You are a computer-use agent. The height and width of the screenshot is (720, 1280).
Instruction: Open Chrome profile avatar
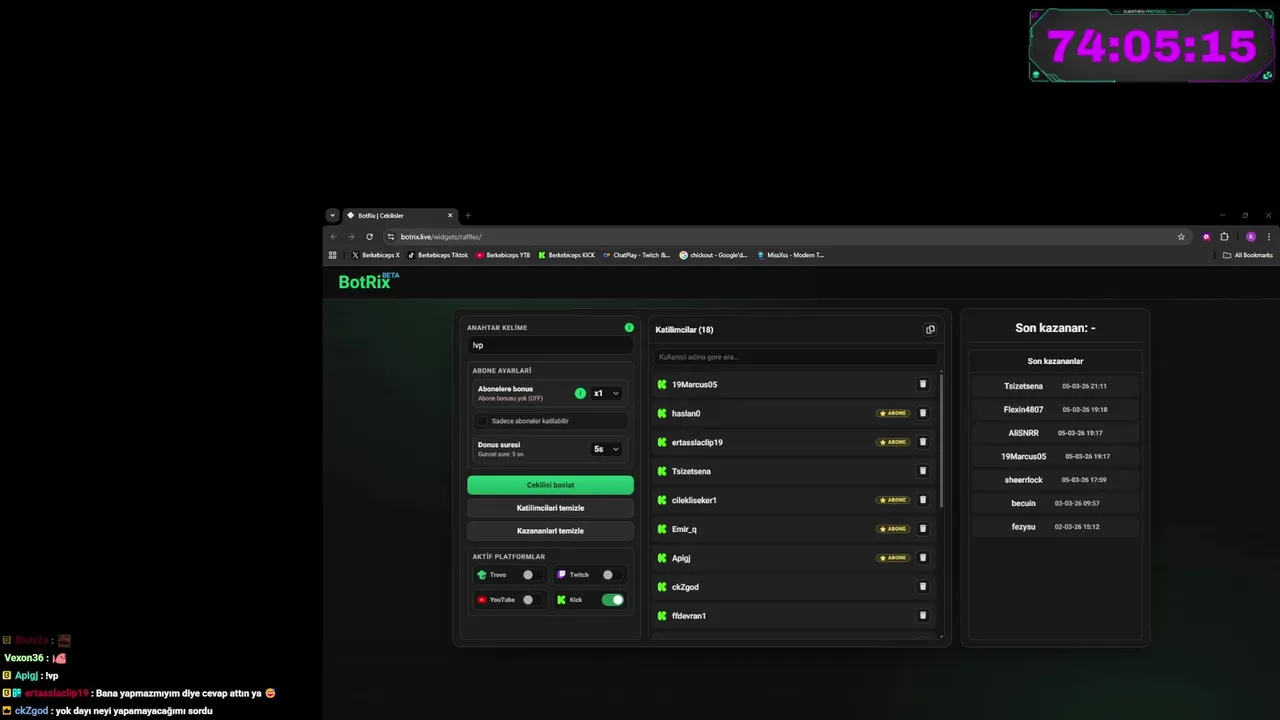click(1250, 237)
